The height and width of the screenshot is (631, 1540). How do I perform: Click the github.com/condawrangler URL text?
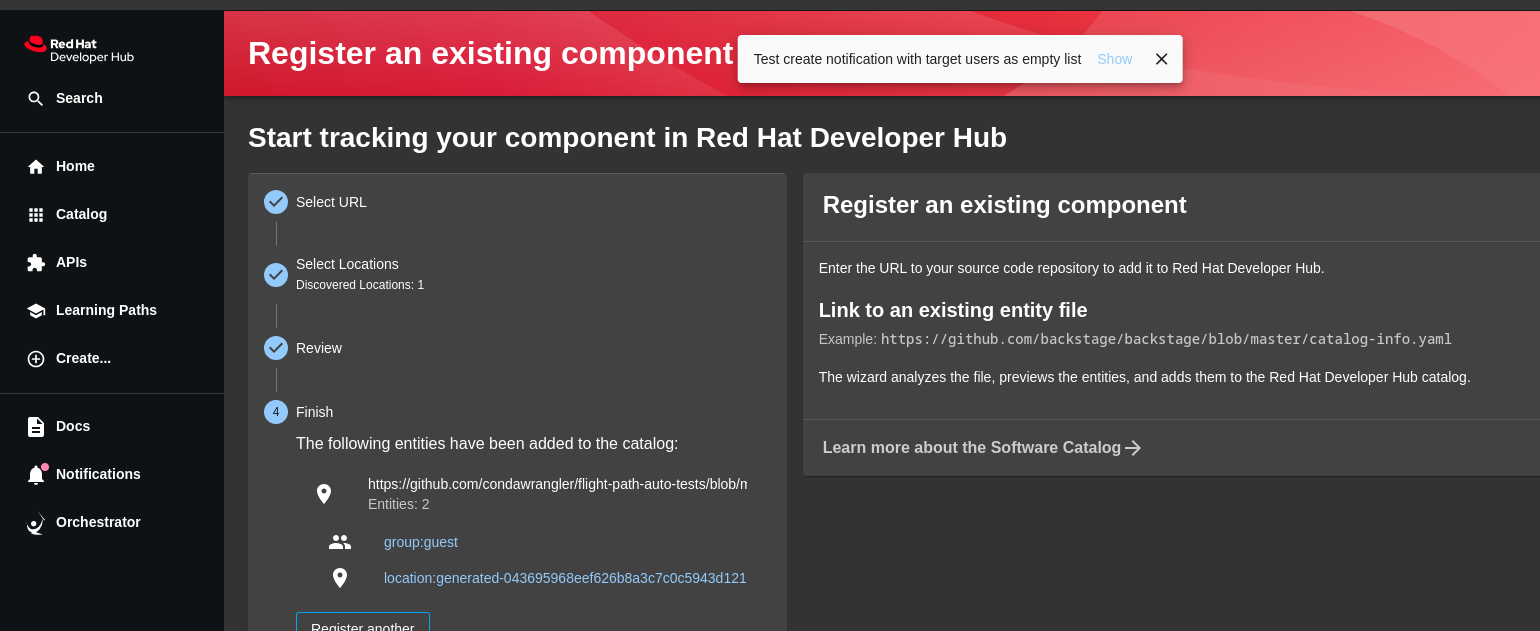557,484
